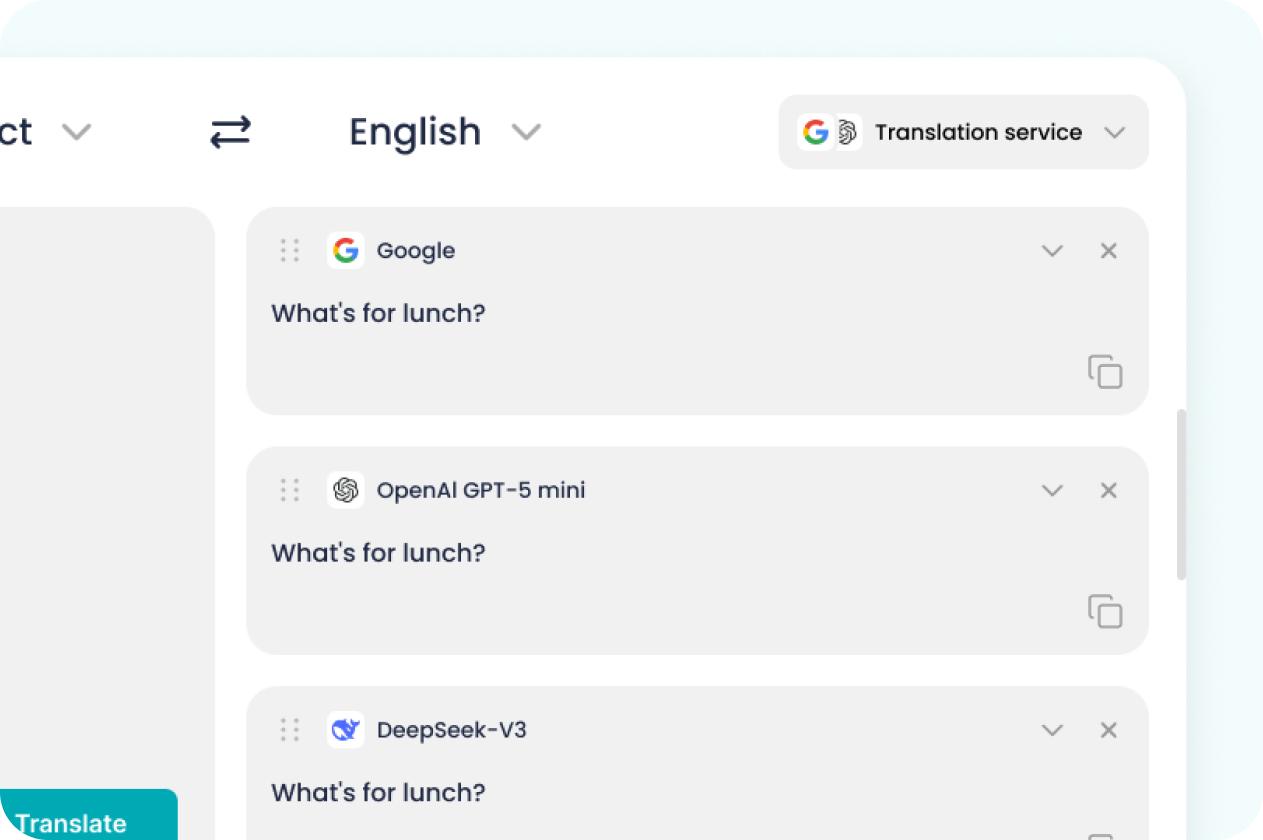Swap source and target languages

coord(230,132)
